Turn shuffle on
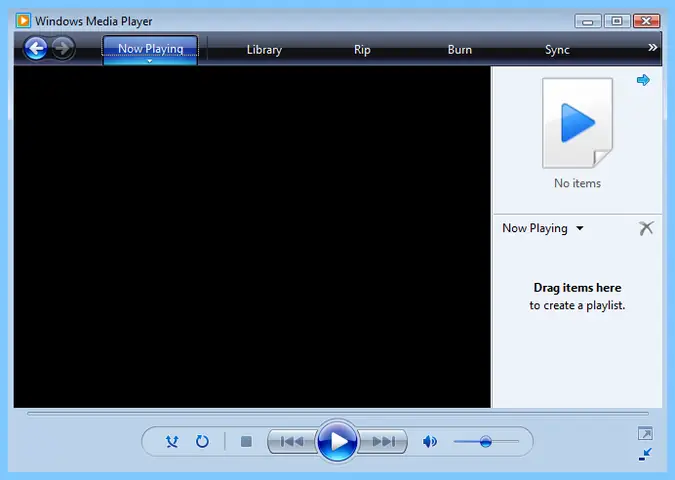This screenshot has width=675, height=480. coord(172,441)
